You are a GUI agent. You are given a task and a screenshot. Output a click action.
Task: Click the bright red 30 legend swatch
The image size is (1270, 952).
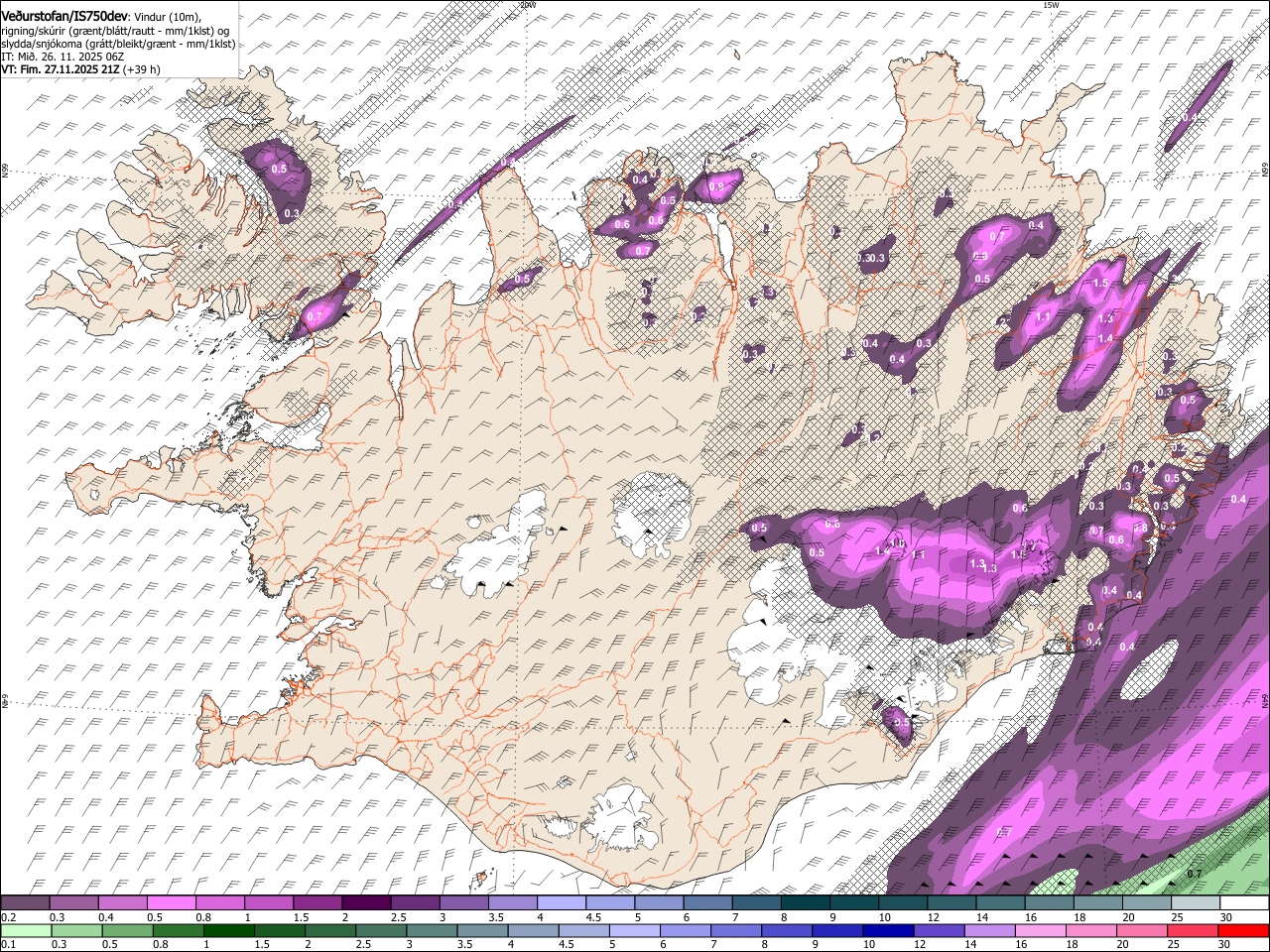(1243, 930)
